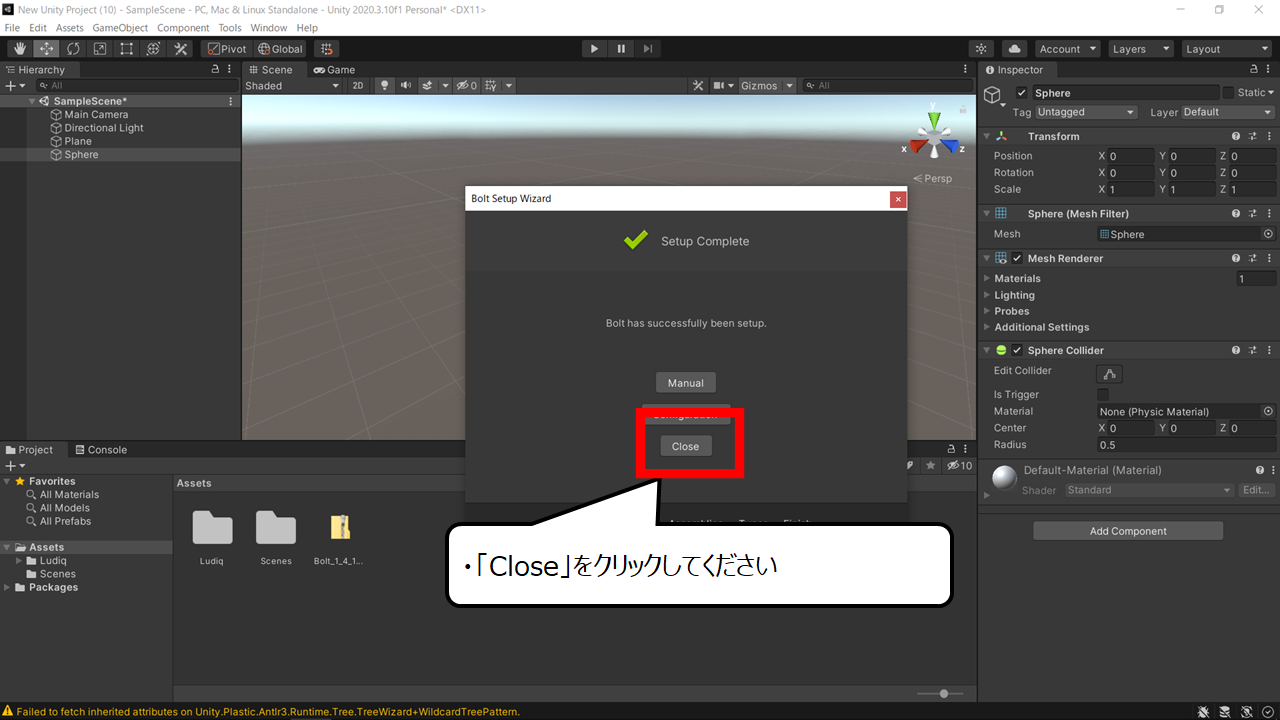Open Hierarchy create plus menu

(13, 86)
